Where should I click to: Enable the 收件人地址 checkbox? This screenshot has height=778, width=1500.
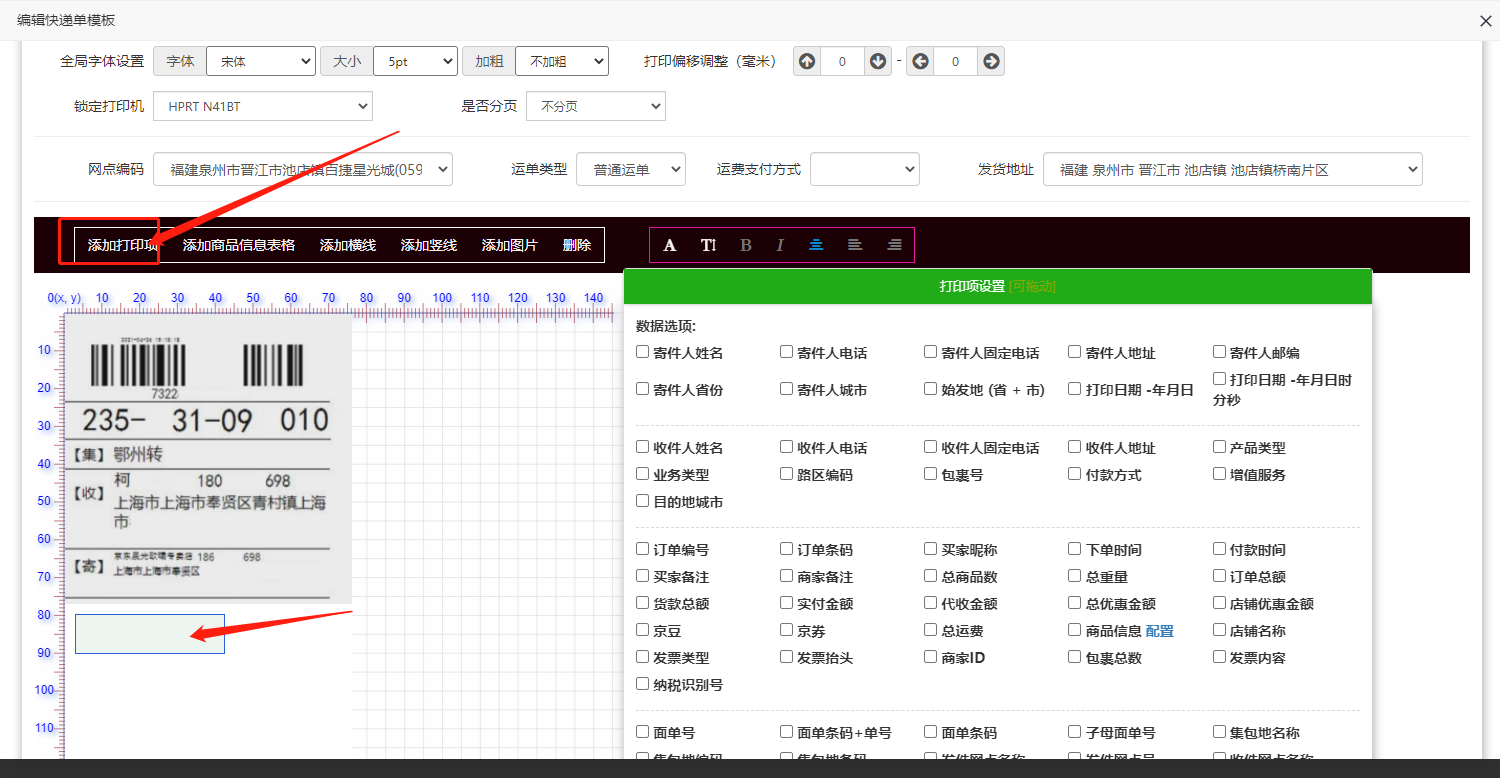(x=1075, y=447)
